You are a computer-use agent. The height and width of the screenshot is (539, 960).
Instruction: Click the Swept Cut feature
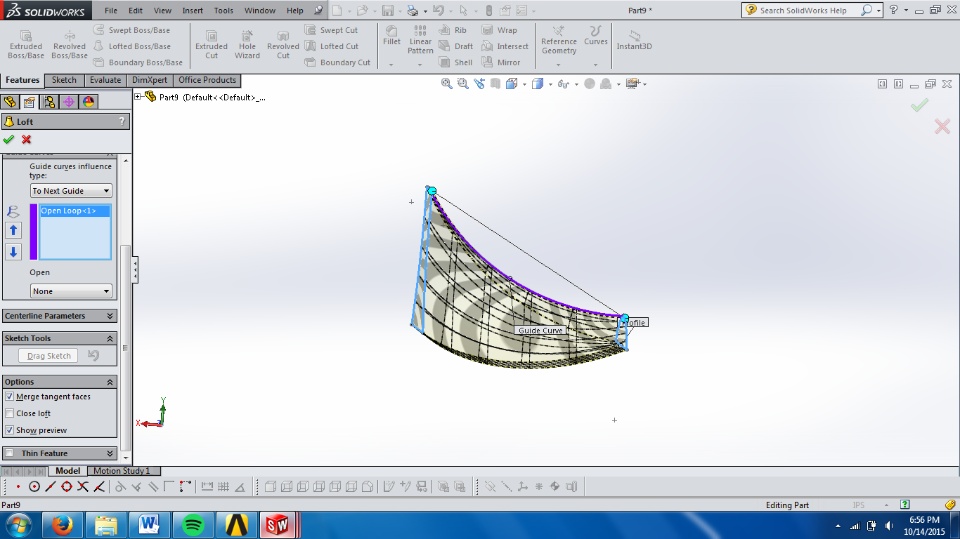(x=331, y=30)
